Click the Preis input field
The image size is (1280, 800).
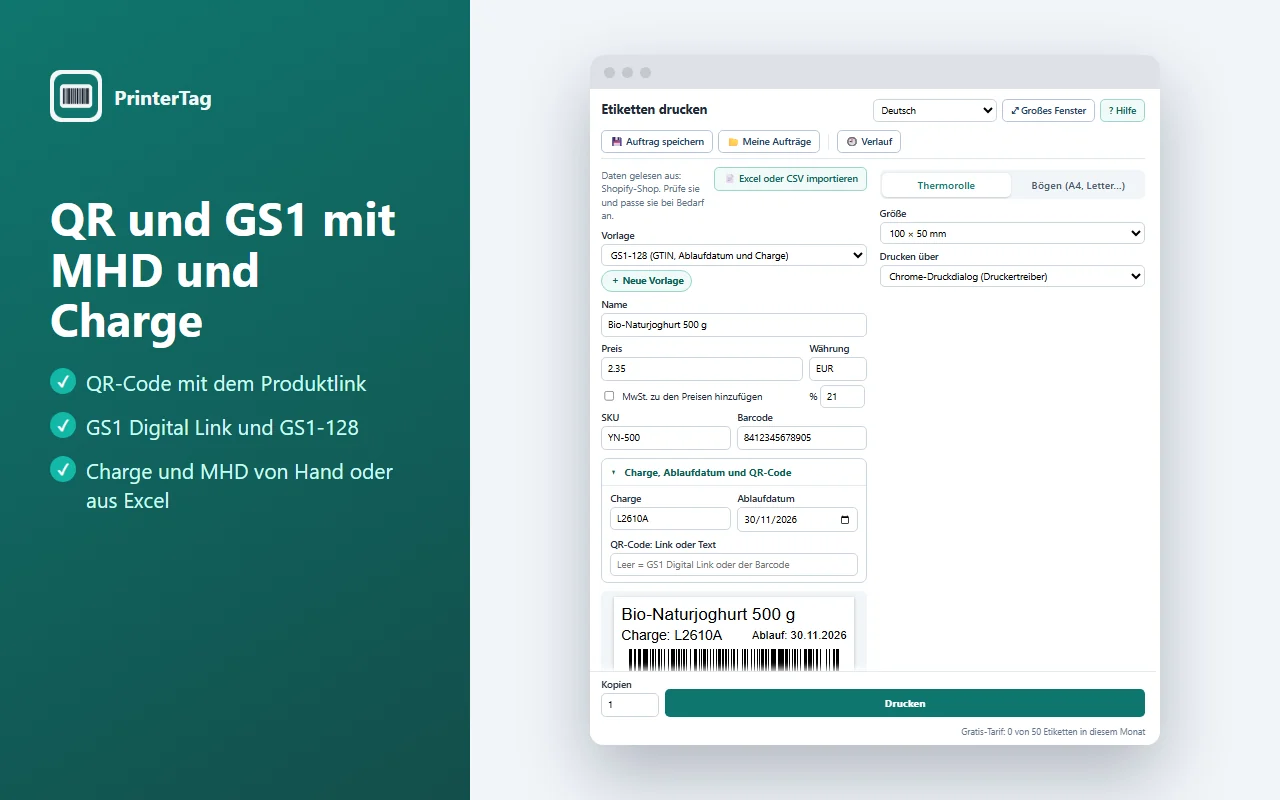point(702,369)
